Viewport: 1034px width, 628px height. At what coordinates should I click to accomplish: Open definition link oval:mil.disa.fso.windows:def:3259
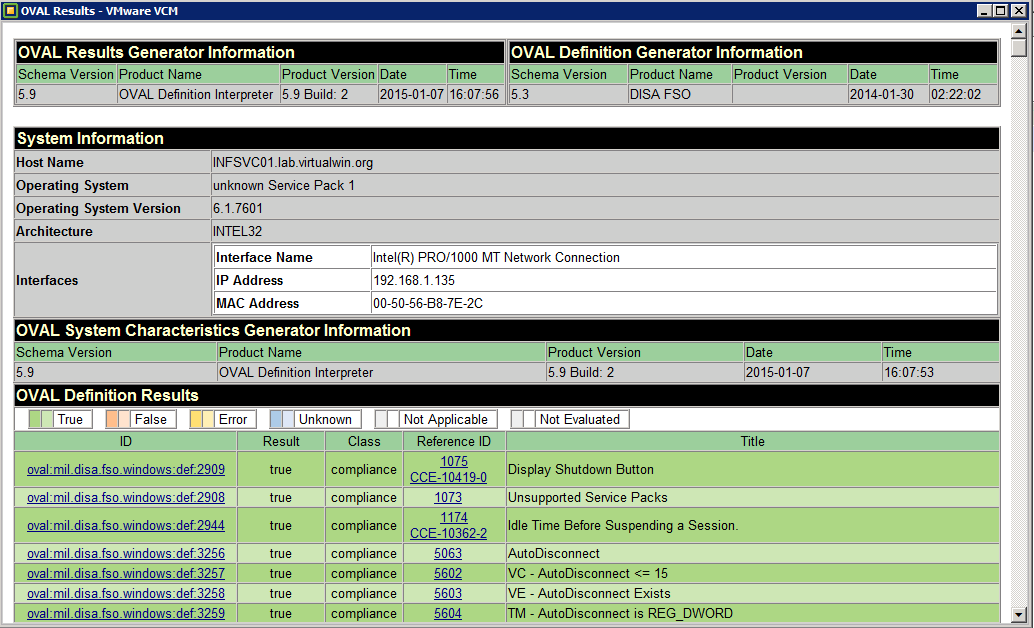click(125, 613)
